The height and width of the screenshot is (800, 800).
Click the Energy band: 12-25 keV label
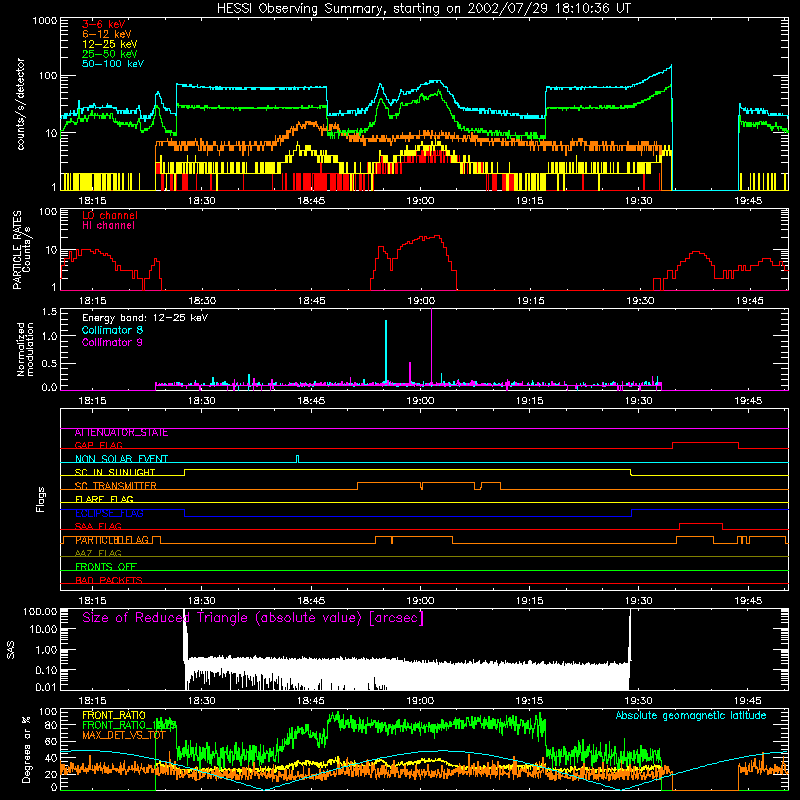click(145, 318)
